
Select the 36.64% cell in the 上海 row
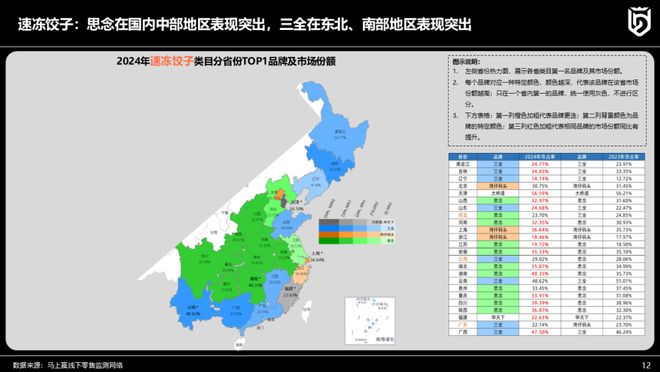coord(540,230)
